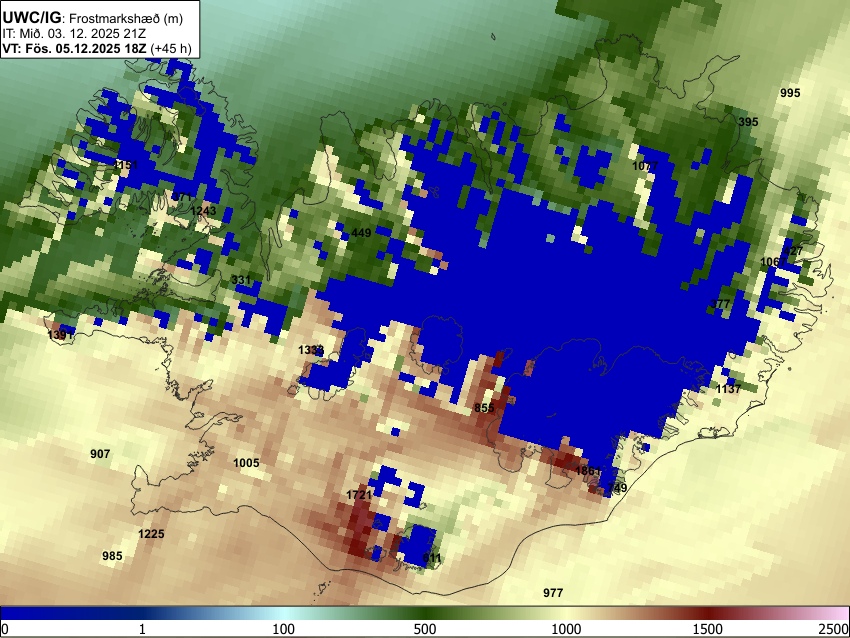
Task: Click the 449 value label
Action: [361, 233]
